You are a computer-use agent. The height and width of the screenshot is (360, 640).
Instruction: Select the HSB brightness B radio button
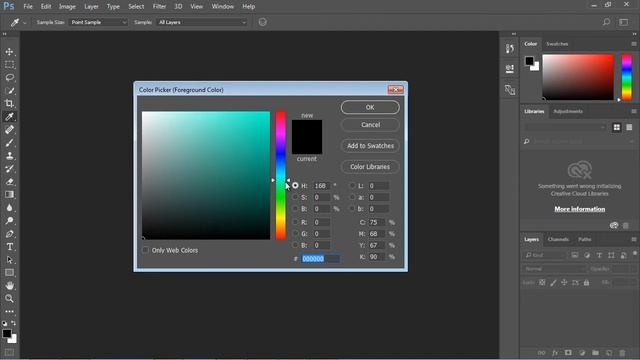point(295,209)
